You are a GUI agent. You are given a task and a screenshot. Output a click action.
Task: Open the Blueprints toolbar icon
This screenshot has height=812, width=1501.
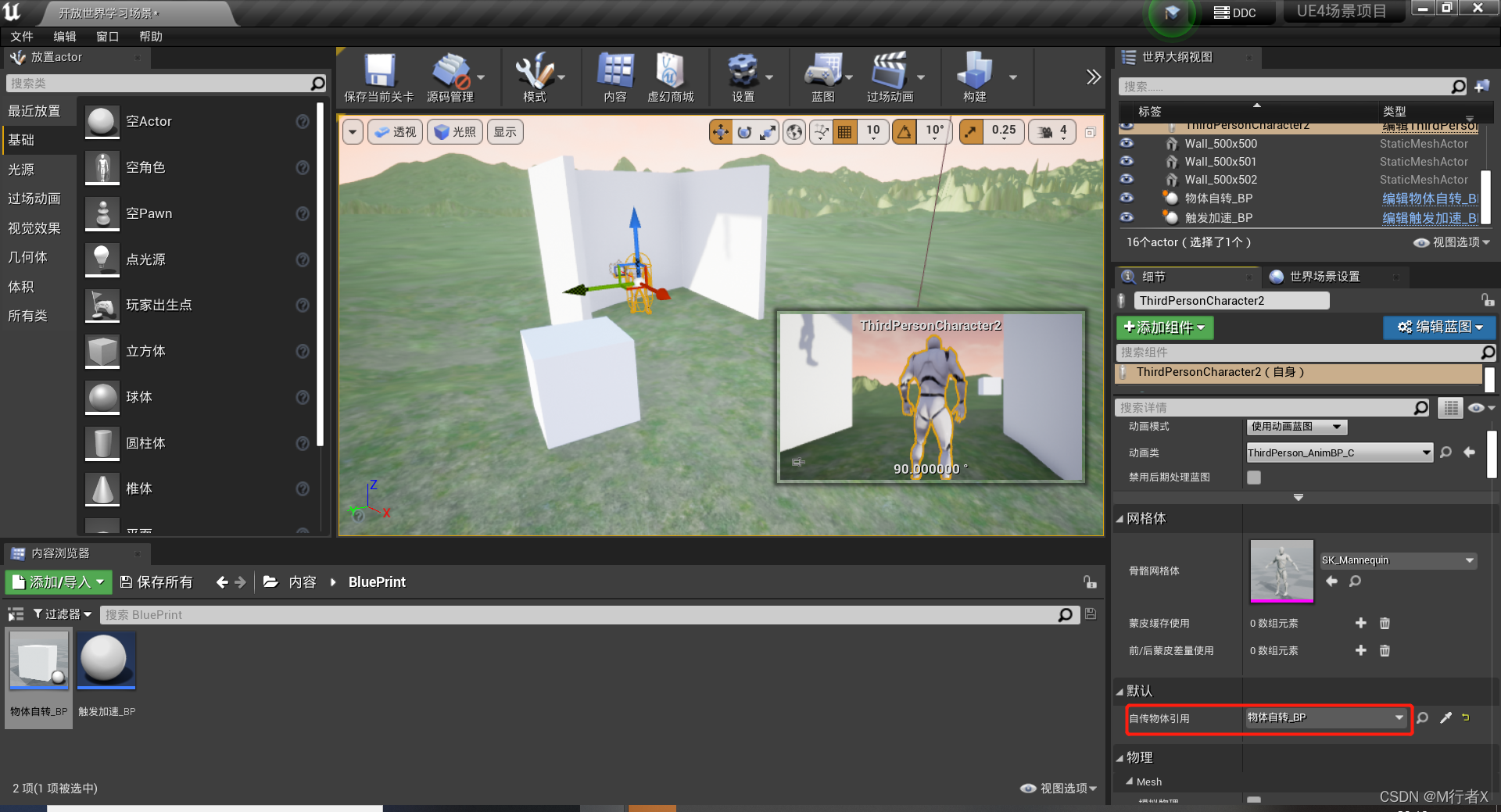tap(823, 71)
